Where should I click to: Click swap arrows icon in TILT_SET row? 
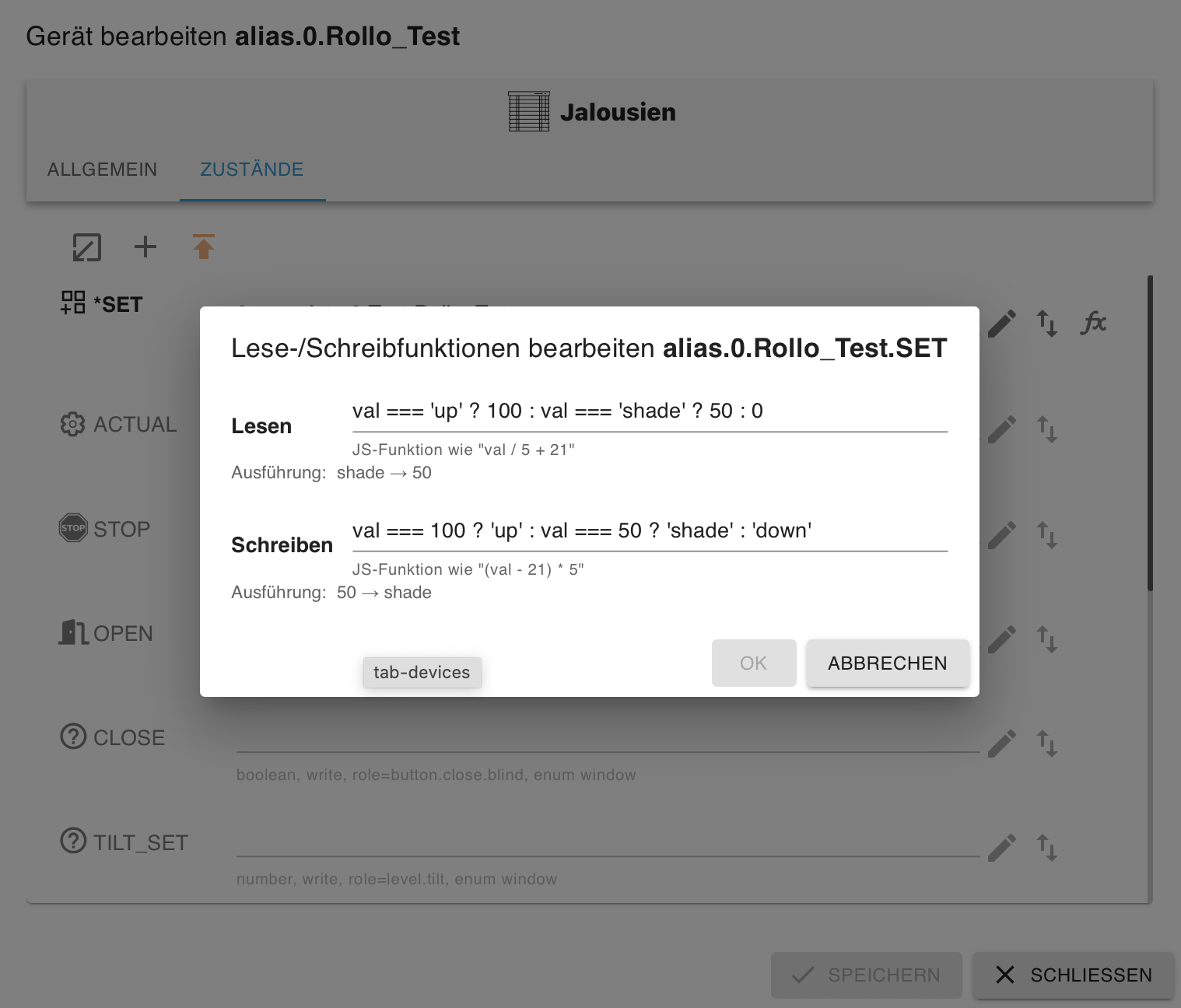(1046, 847)
